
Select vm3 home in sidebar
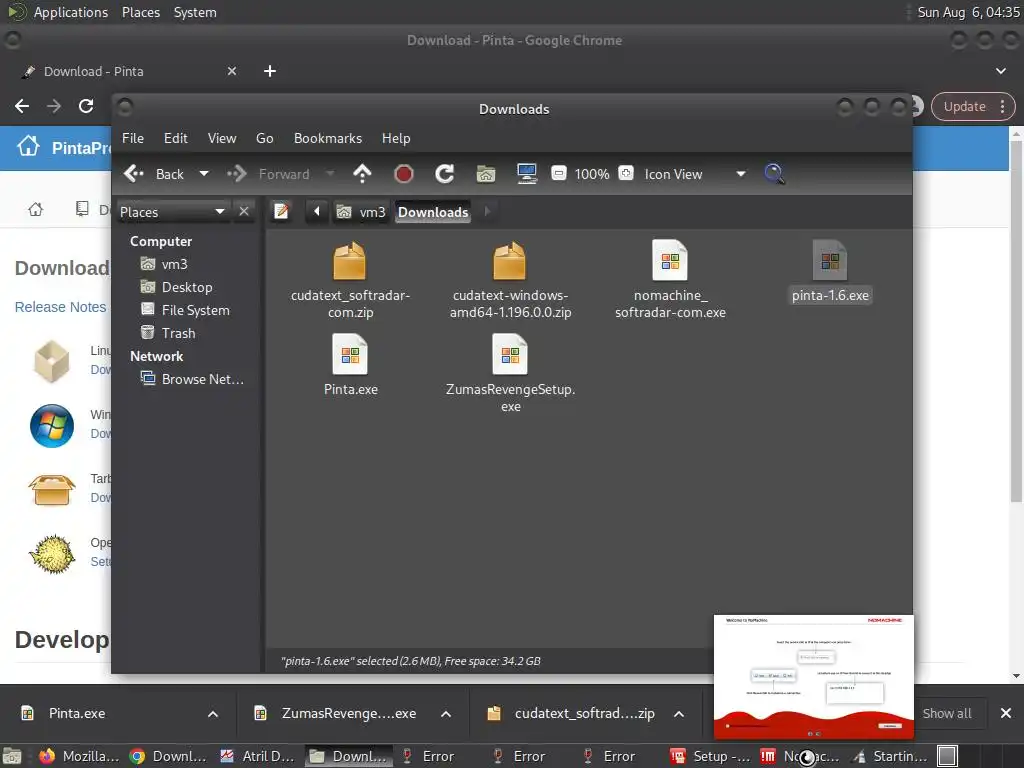coord(164,264)
